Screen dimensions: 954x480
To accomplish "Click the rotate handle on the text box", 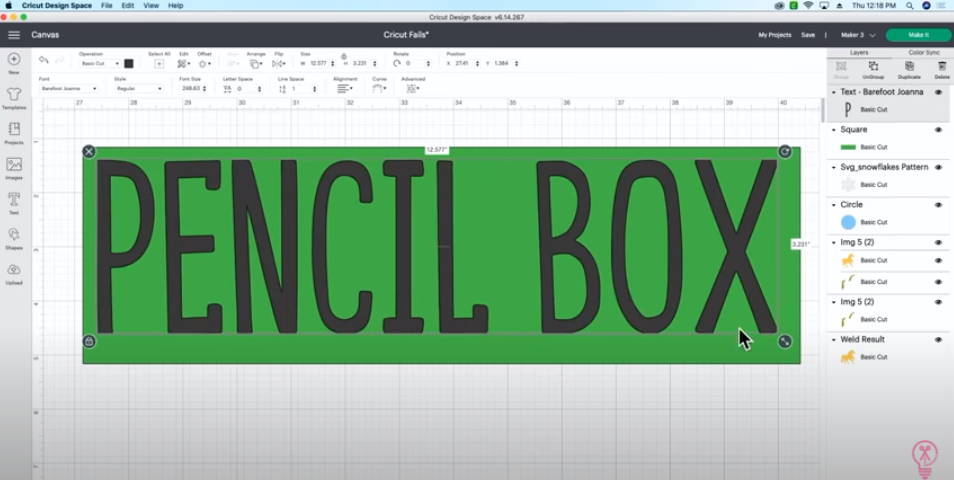I will pyautogui.click(x=785, y=151).
